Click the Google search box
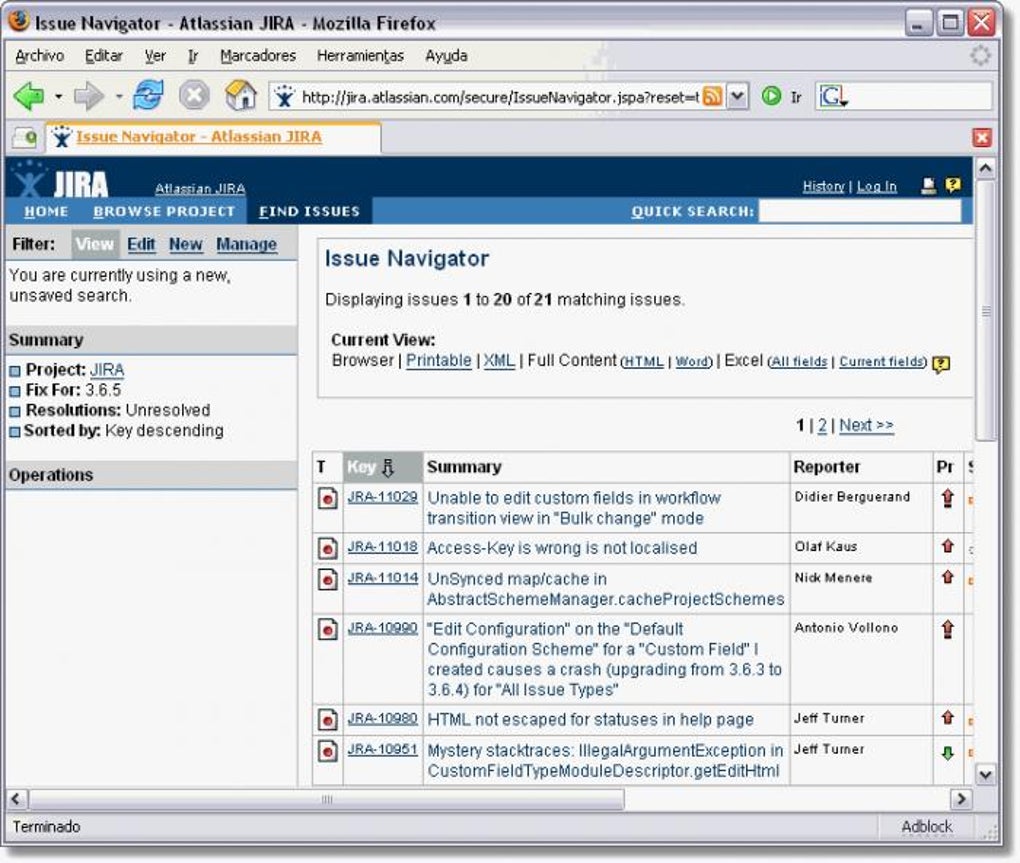 pos(920,97)
